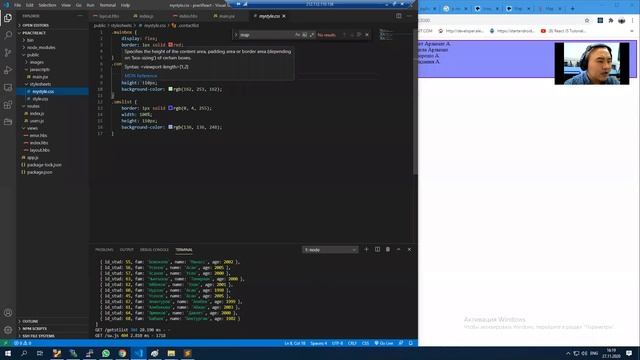
Task: Split the editor to the right
Action: 398,16
